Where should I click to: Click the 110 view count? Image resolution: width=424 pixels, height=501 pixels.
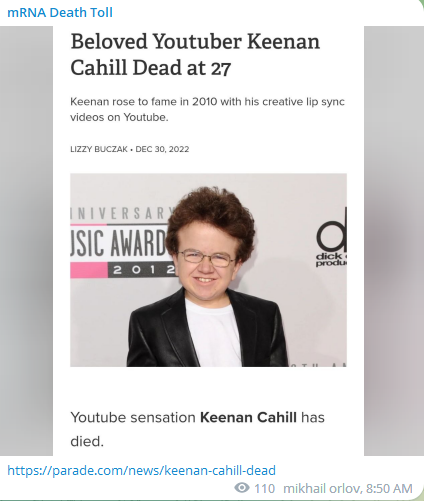(265, 488)
